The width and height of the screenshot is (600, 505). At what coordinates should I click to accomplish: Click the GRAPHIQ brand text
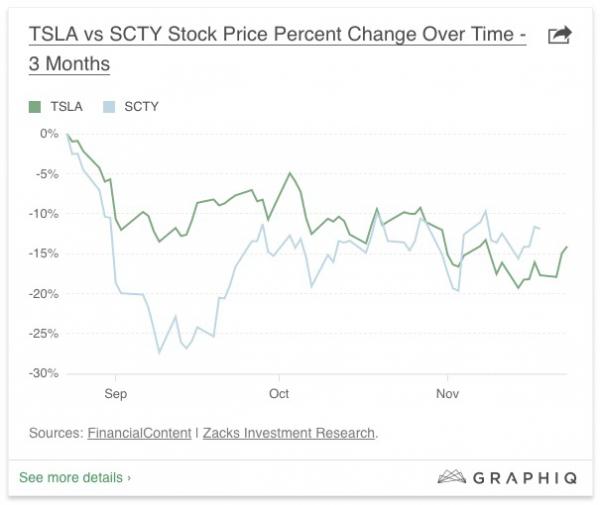pyautogui.click(x=525, y=478)
